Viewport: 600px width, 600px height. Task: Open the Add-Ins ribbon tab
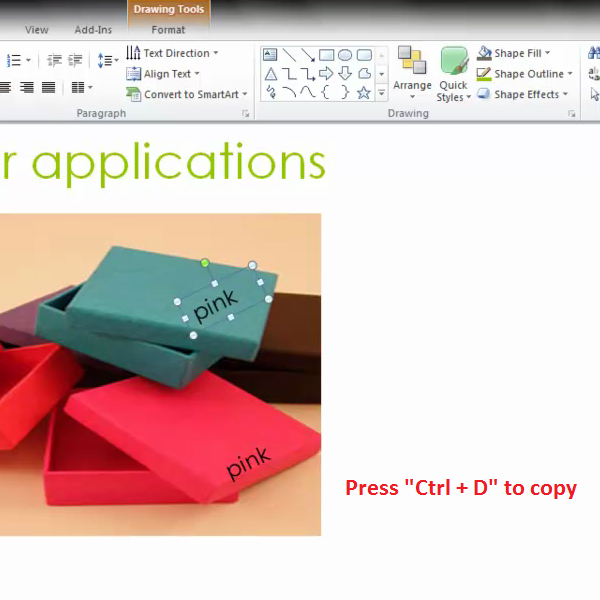pos(93,30)
